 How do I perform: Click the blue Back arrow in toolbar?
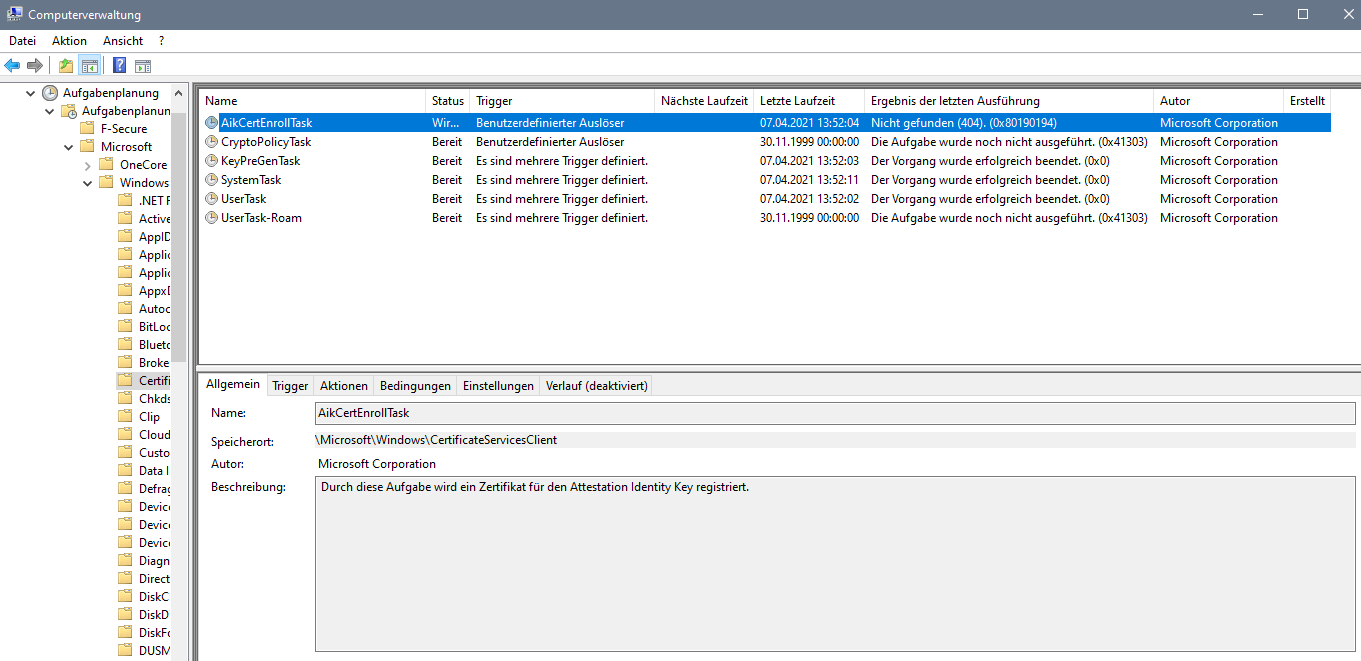12,65
